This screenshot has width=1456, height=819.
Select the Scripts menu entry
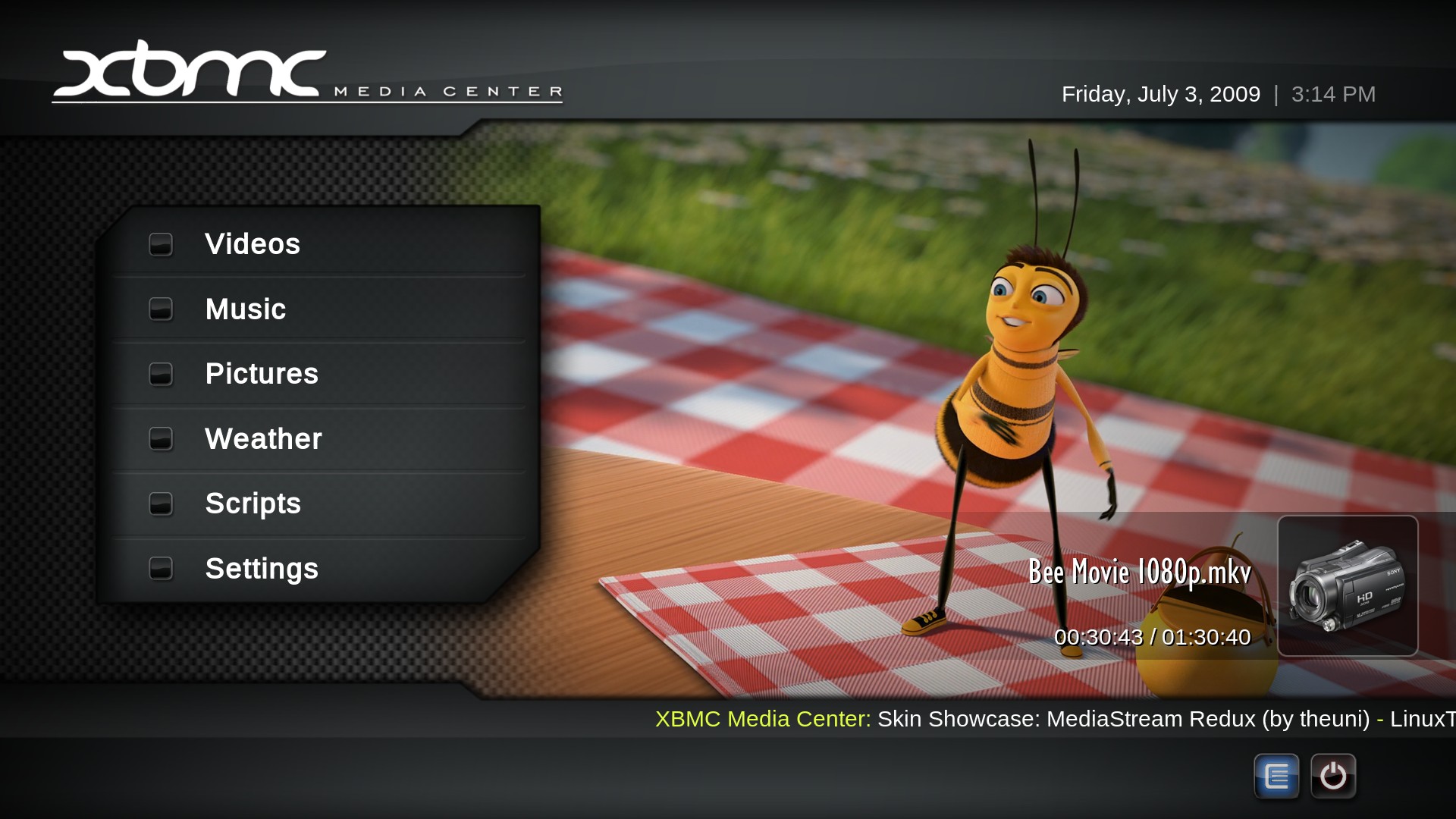[x=253, y=504]
